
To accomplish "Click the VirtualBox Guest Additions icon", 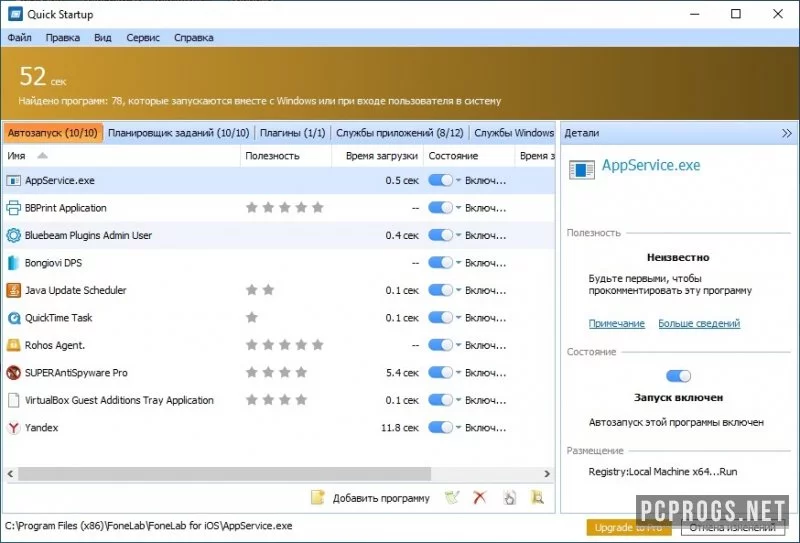I will (x=13, y=400).
